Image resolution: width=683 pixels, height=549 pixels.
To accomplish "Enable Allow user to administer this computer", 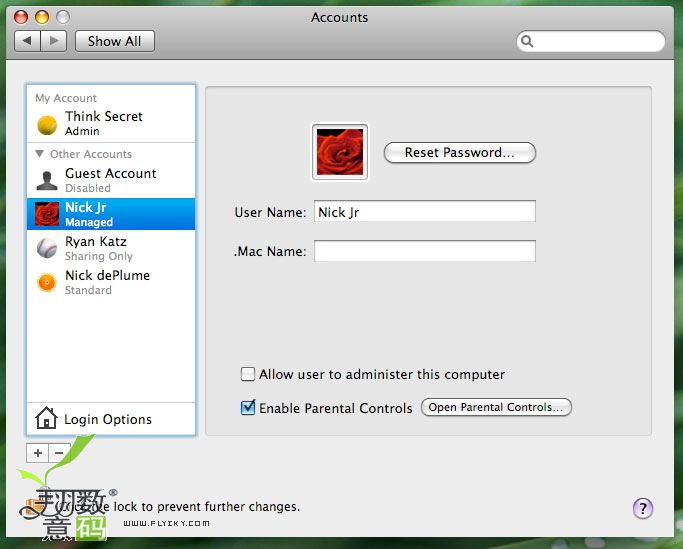I will pyautogui.click(x=248, y=374).
